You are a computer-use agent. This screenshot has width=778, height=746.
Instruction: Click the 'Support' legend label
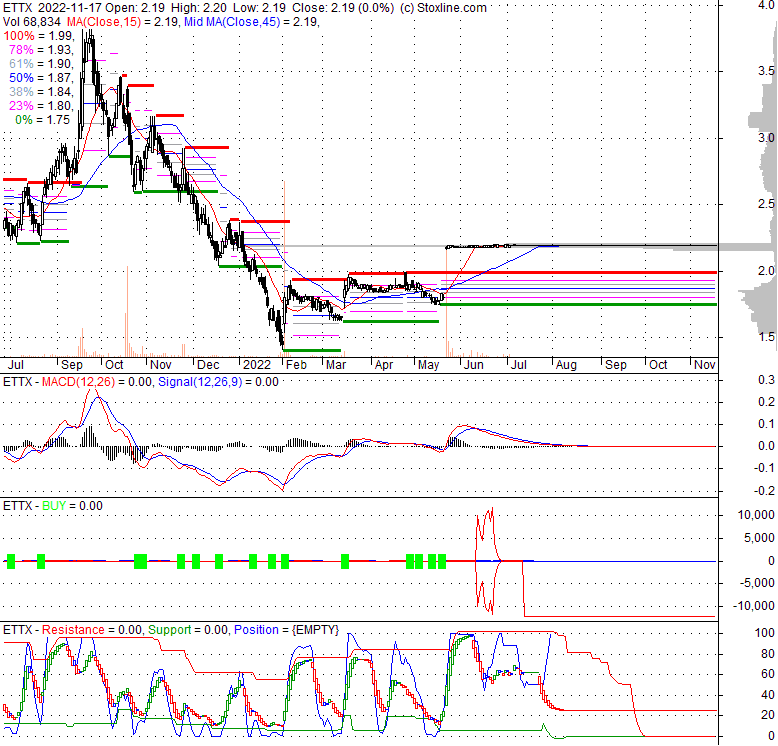(169, 630)
